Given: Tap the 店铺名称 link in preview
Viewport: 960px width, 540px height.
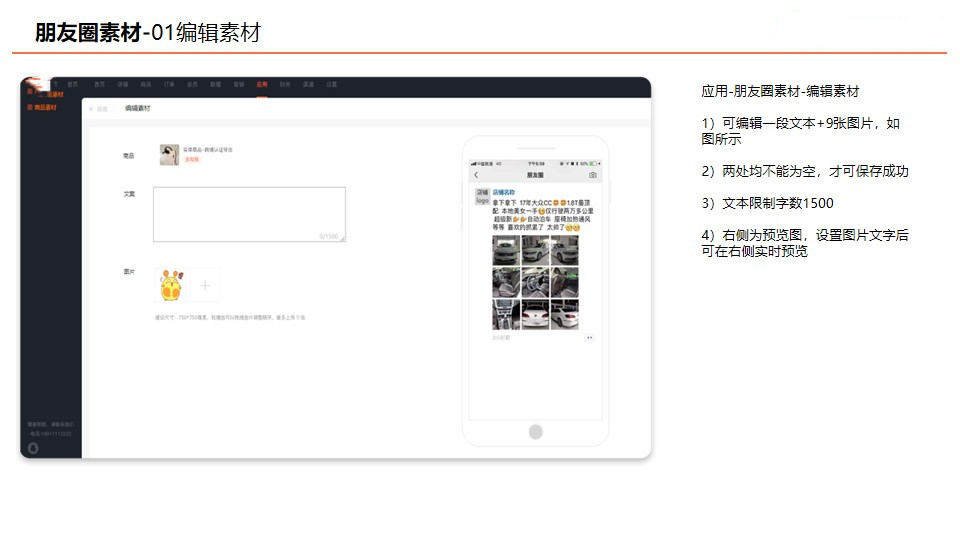Looking at the screenshot, I should [x=504, y=192].
